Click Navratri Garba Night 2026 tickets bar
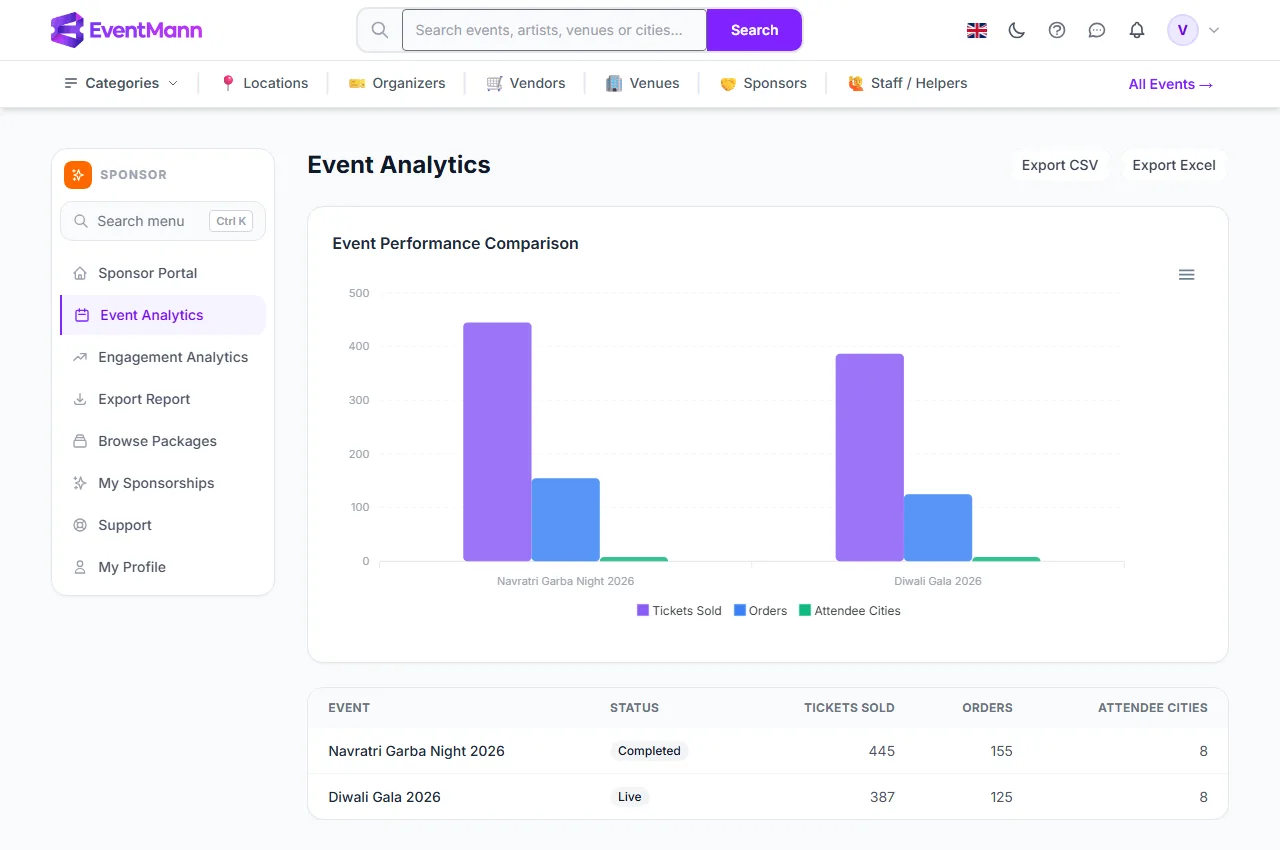This screenshot has height=850, width=1280. tap(497, 442)
